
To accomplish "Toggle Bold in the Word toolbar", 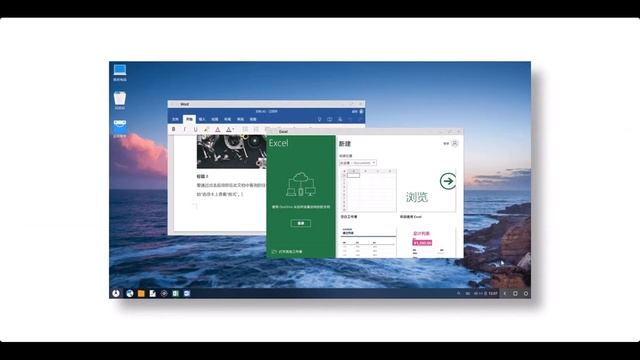I will [173, 129].
